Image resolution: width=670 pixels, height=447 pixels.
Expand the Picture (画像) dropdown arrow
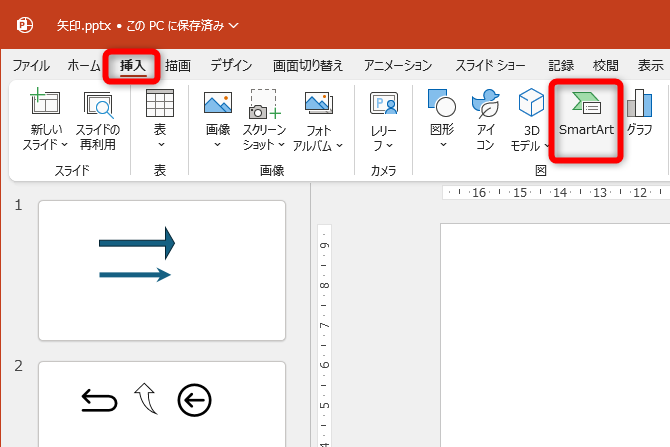coord(217,145)
